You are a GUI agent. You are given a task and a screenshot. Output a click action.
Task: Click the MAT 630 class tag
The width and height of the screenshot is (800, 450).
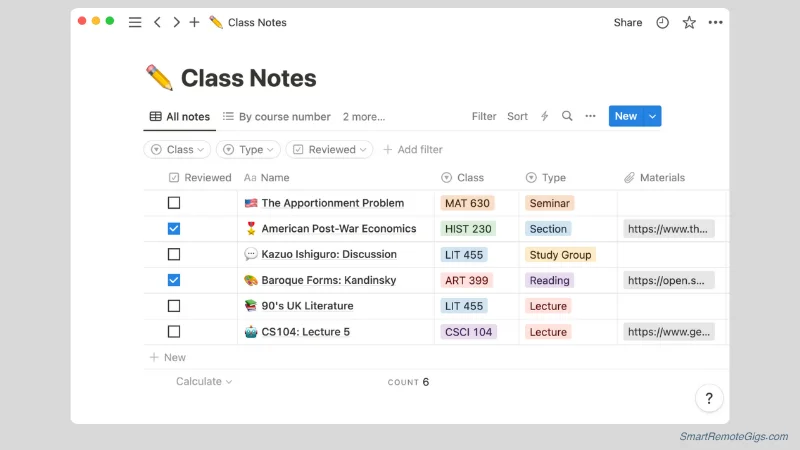(x=467, y=203)
